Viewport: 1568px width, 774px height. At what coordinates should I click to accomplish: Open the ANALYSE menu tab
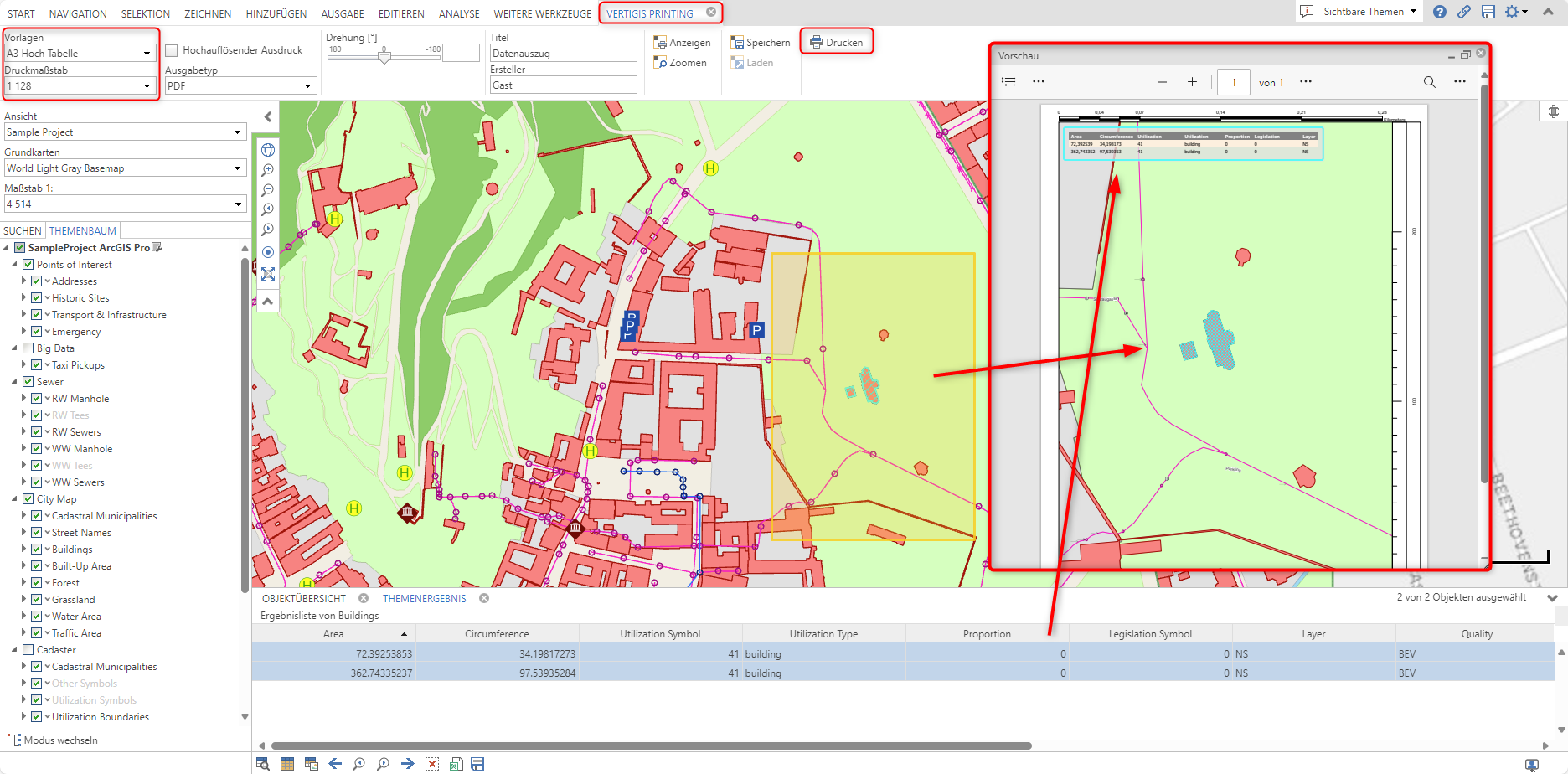coord(459,13)
